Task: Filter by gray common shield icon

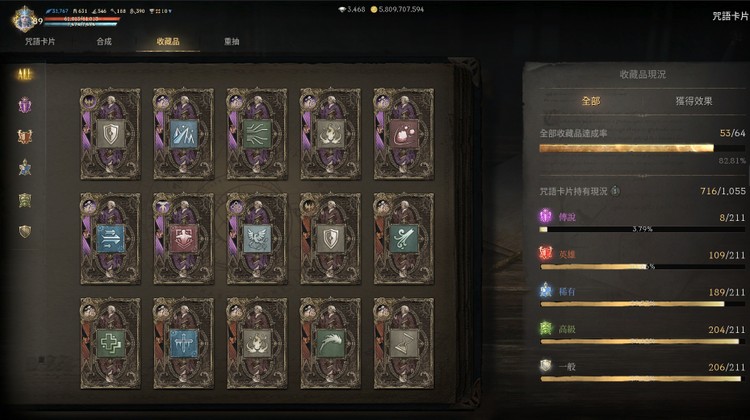Action: click(25, 232)
